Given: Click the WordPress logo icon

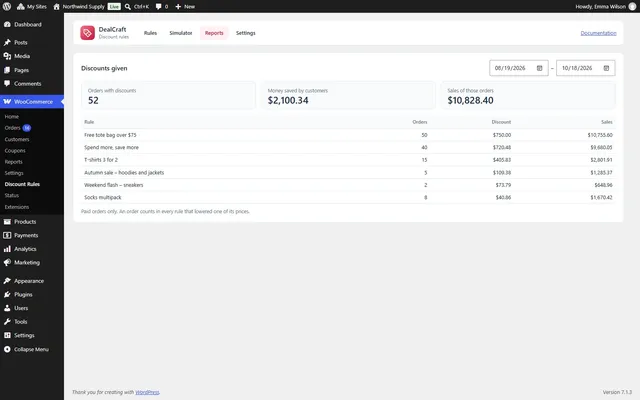Looking at the screenshot, I should pos(7,7).
